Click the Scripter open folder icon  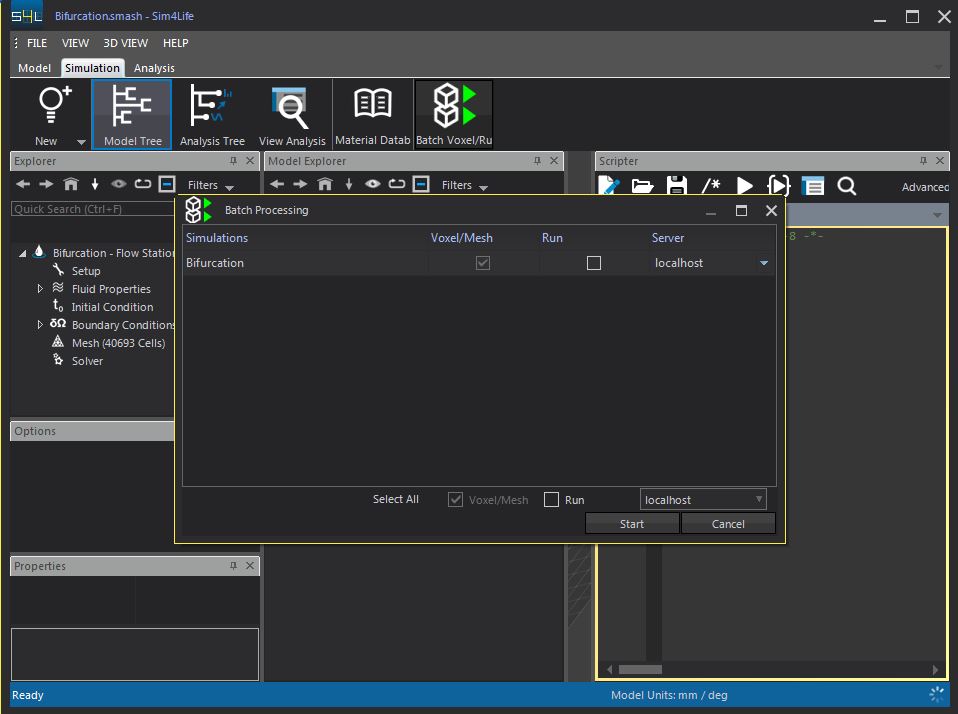[x=642, y=186]
